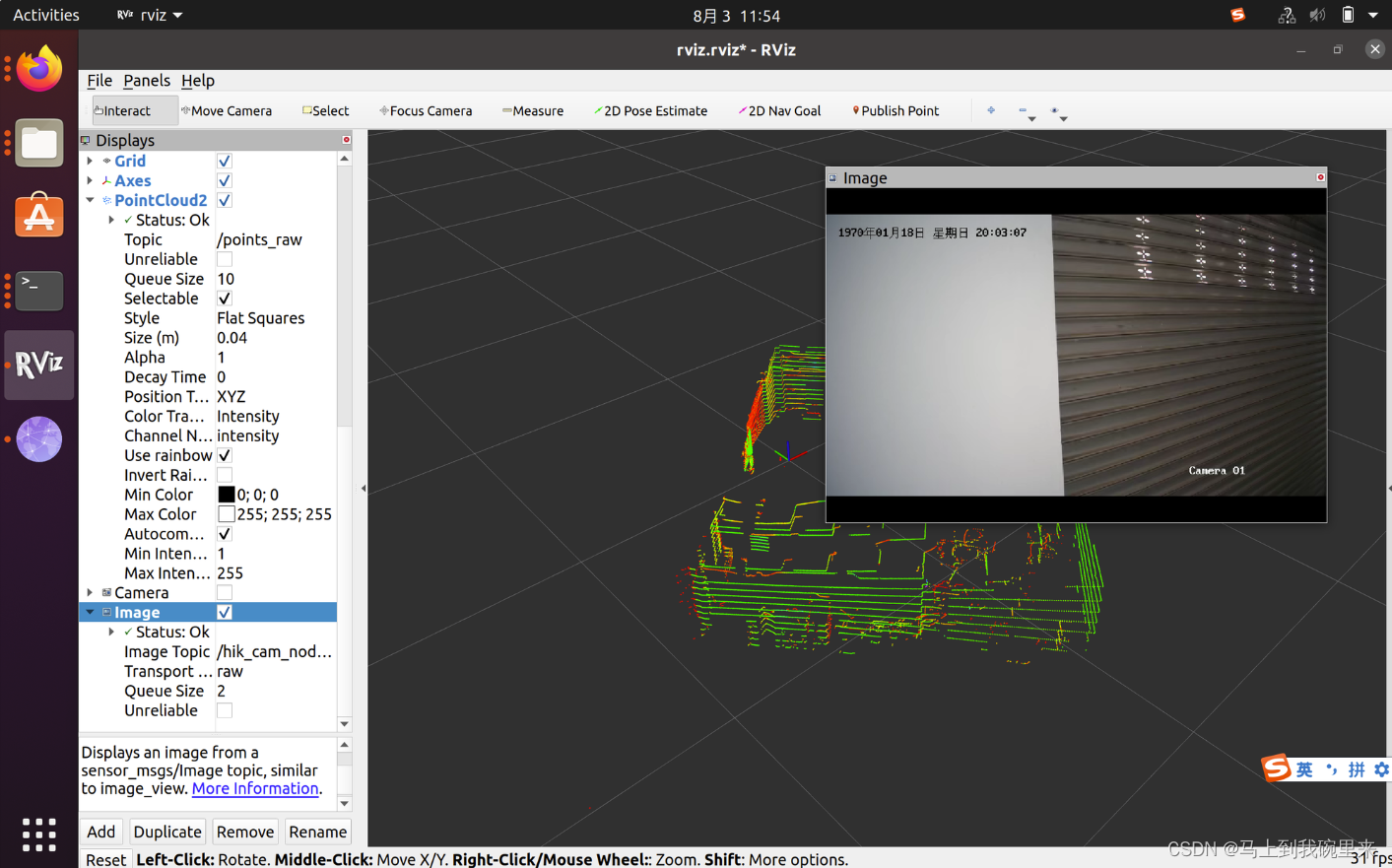Image resolution: width=1392 pixels, height=868 pixels.
Task: Pick the Measure tool
Action: click(x=533, y=110)
